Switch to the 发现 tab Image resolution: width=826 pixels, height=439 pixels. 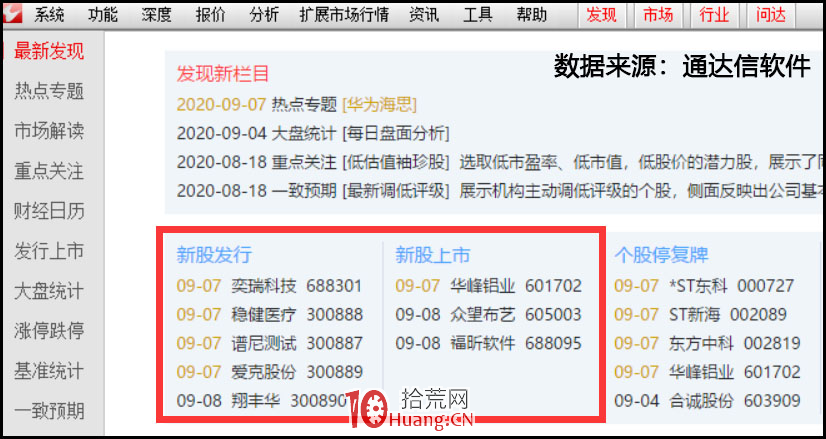coord(601,15)
